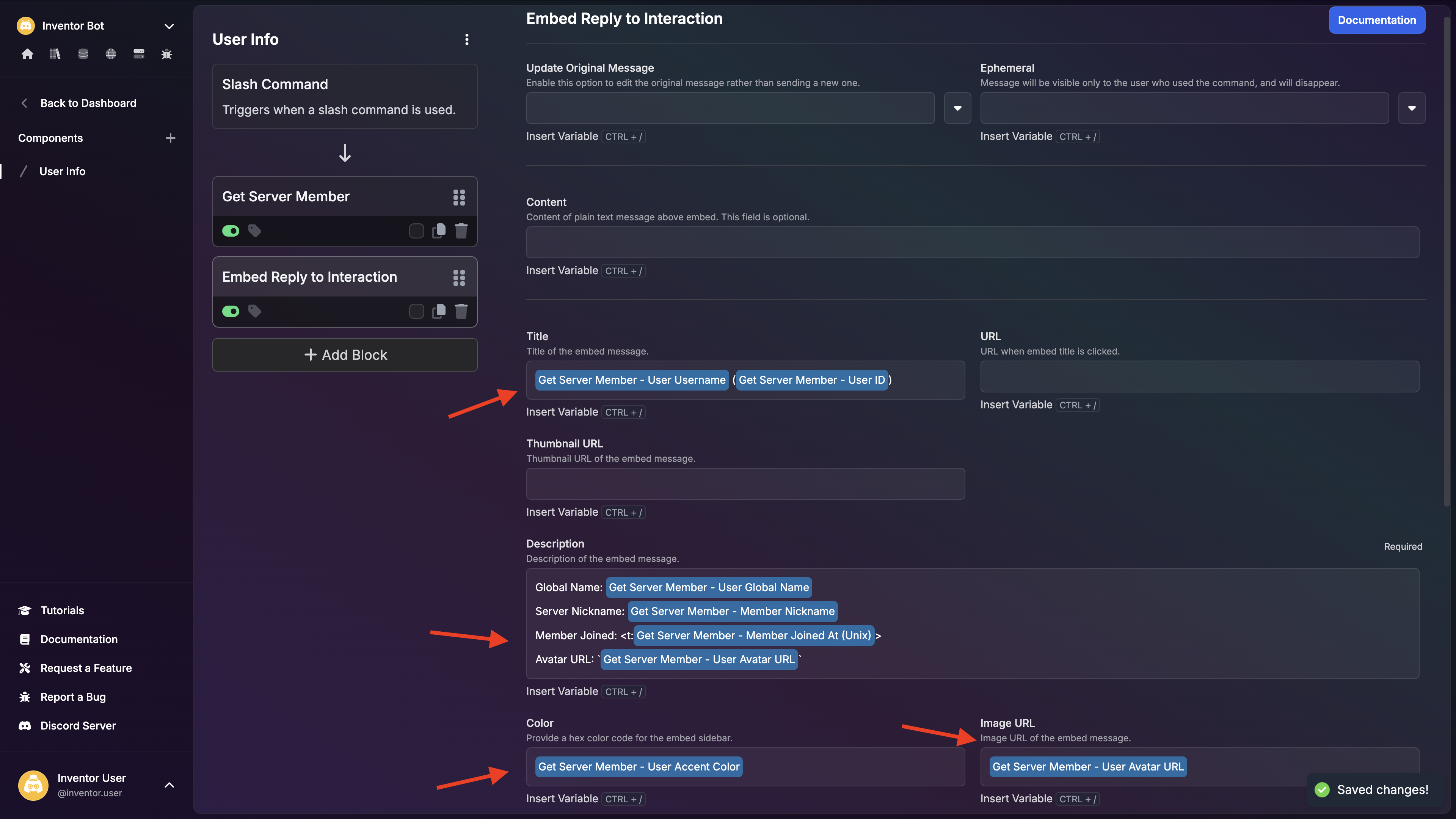Open the bug icon in sidebar toolbar

coord(167,54)
